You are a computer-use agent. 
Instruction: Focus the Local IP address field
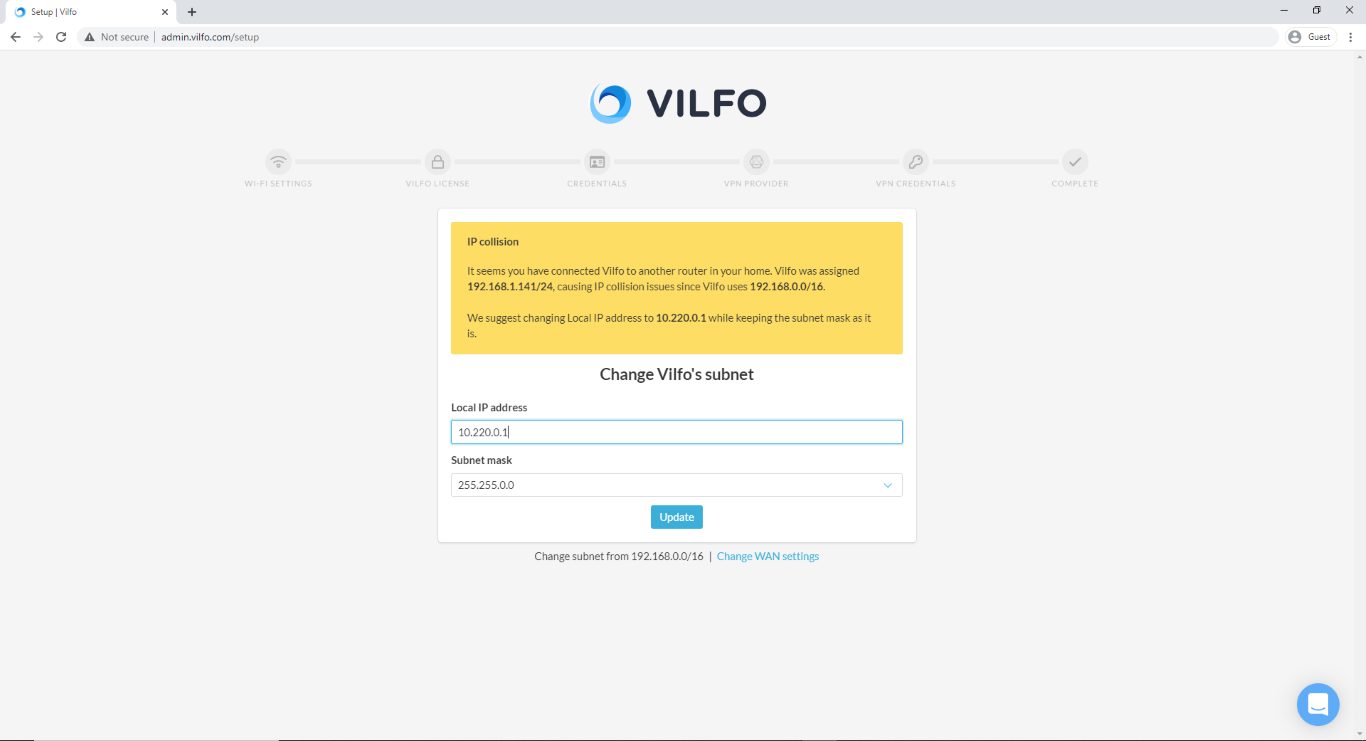pos(677,432)
